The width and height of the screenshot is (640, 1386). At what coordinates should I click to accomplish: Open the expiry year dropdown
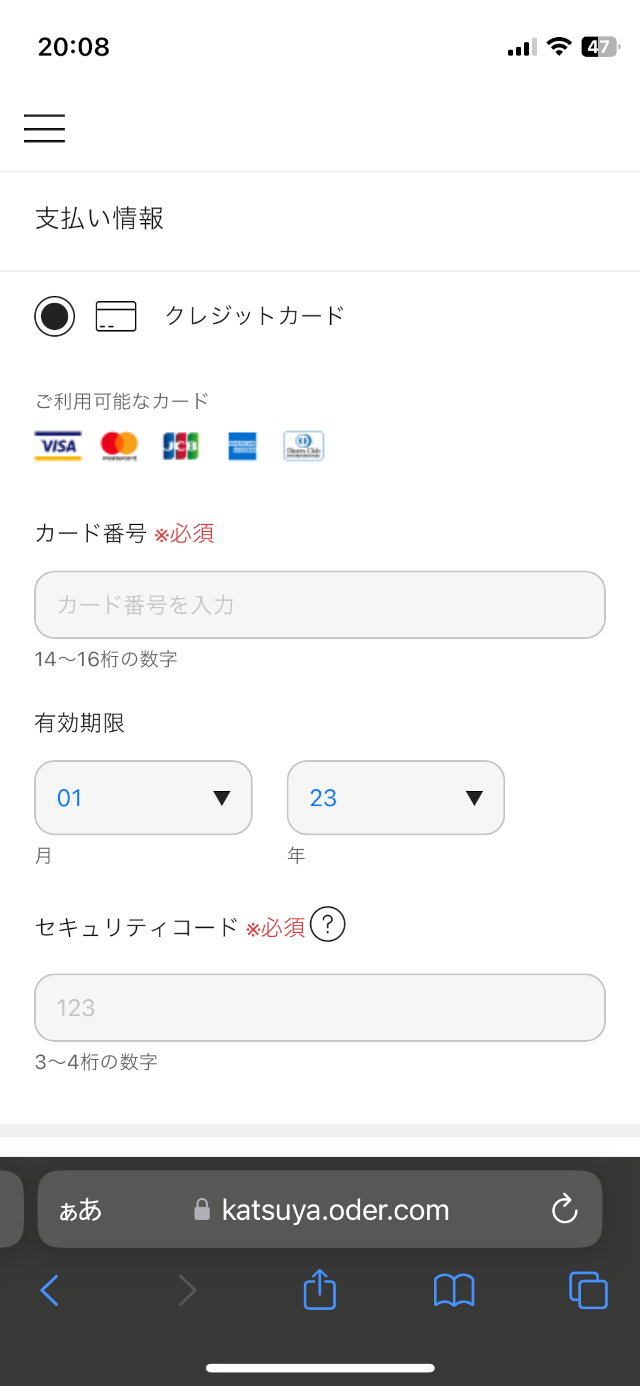[x=396, y=798]
